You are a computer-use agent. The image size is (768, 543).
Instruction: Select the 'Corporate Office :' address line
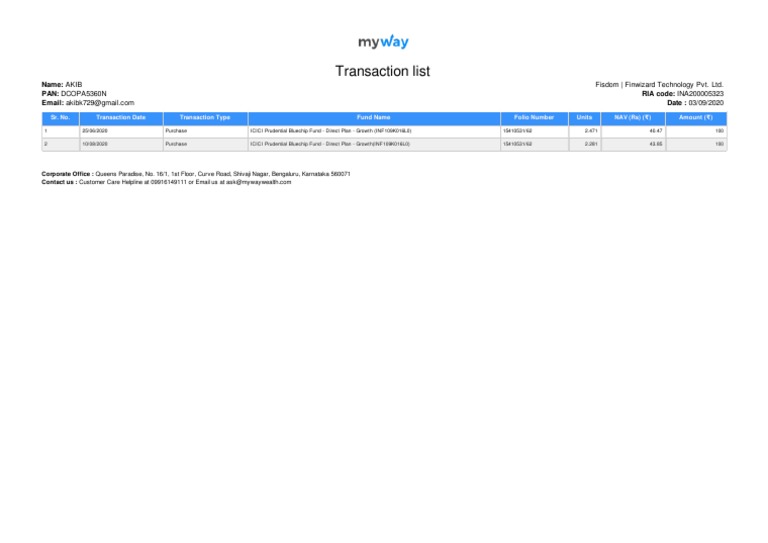[196, 174]
